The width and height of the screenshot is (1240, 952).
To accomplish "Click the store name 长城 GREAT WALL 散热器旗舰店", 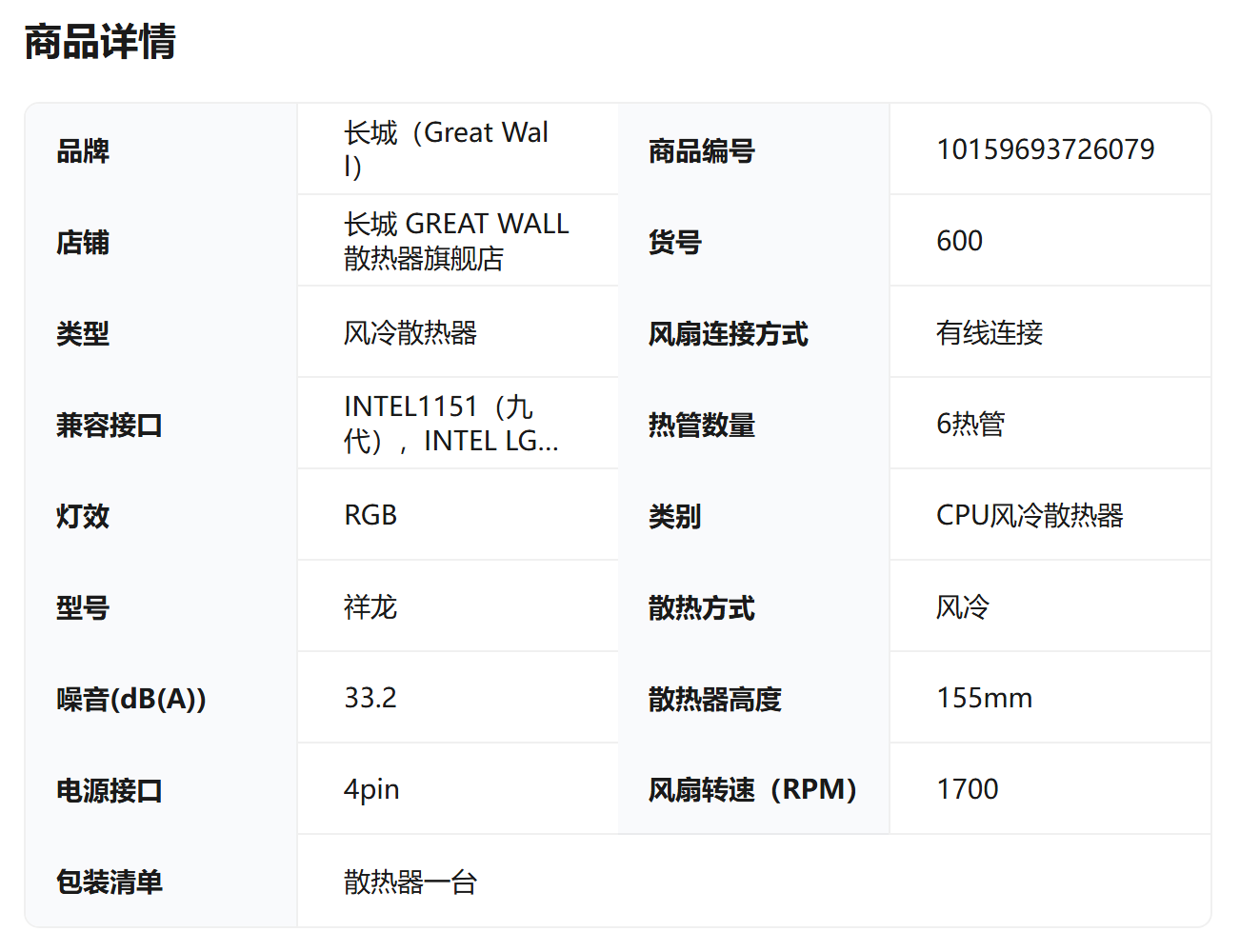I will 456,241.
